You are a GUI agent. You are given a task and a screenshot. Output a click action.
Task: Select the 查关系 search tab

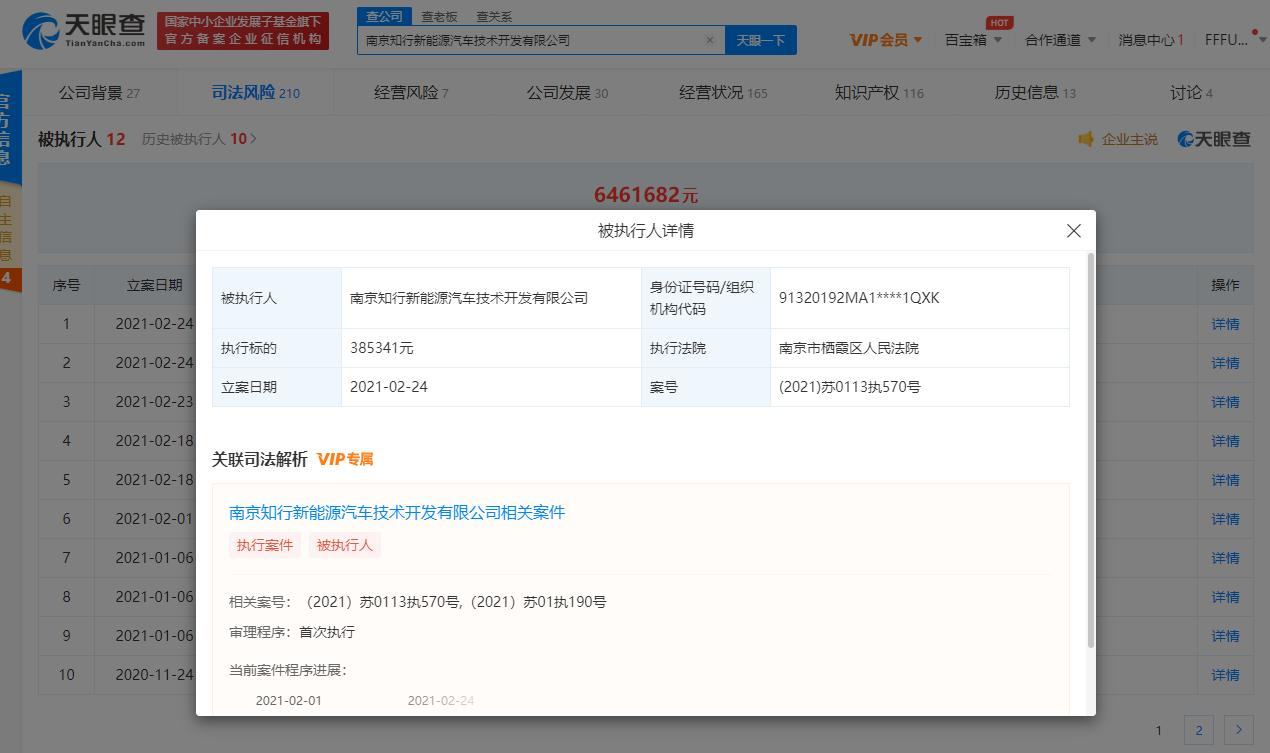(x=494, y=16)
